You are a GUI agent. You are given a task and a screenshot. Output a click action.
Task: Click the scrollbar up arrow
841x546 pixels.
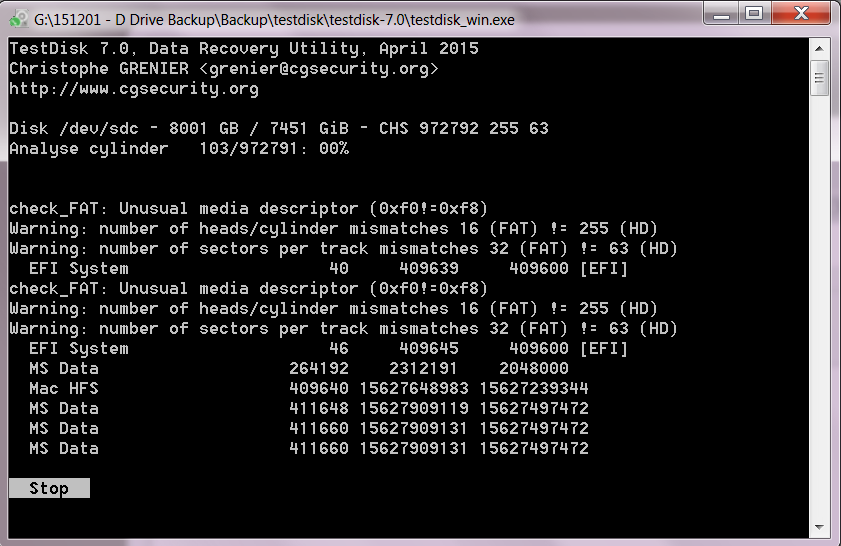click(x=819, y=49)
